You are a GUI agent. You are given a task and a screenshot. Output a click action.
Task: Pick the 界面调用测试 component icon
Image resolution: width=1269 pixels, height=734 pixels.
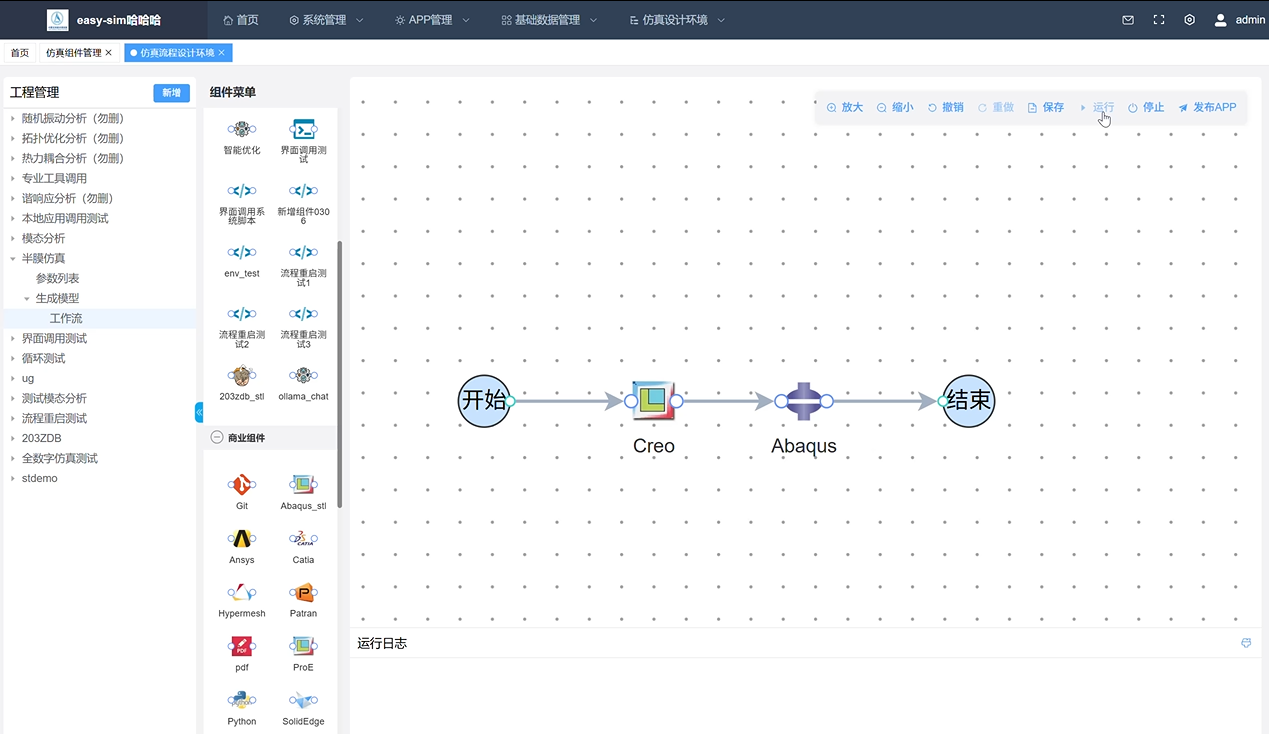point(303,129)
